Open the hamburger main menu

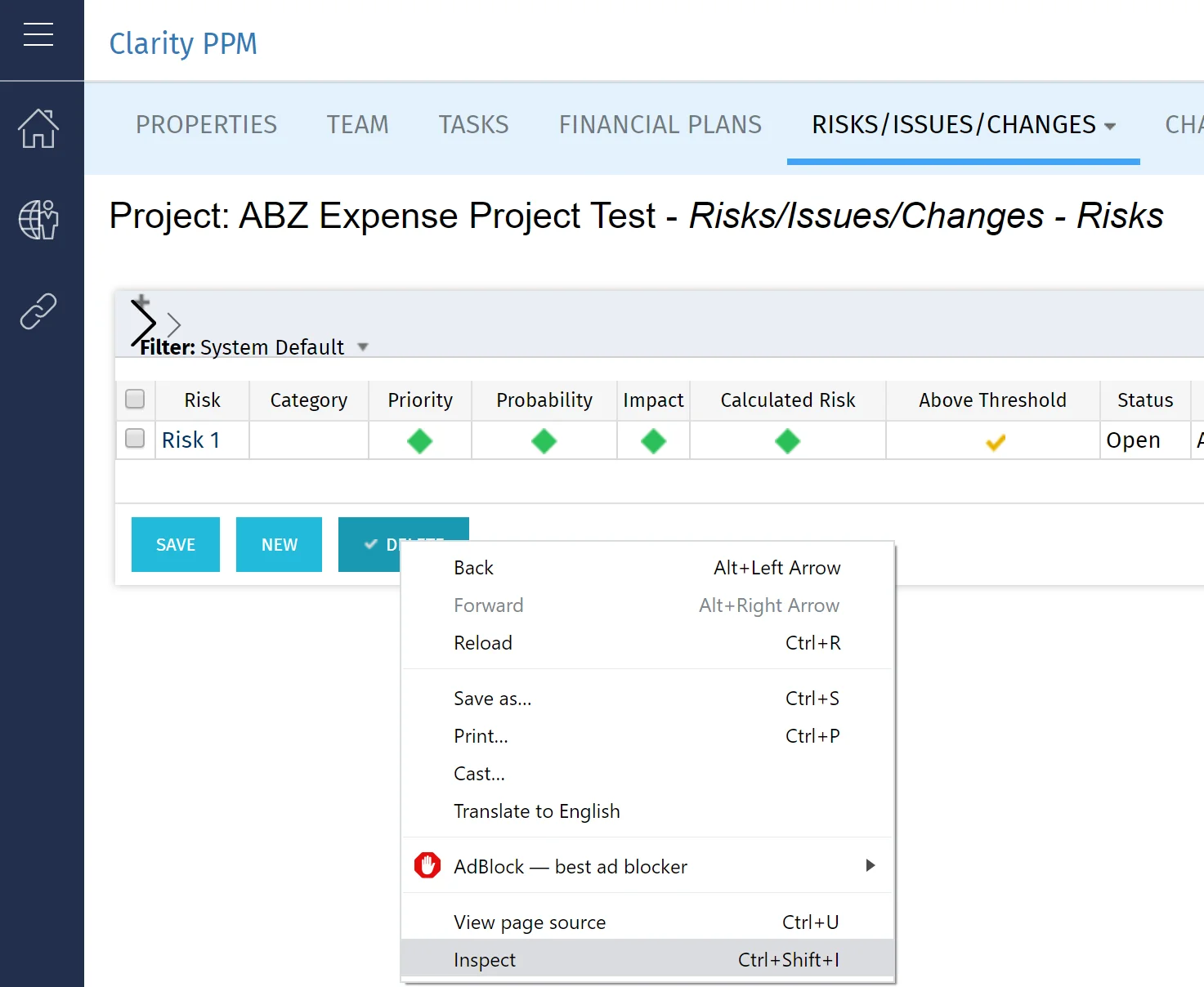click(x=38, y=34)
